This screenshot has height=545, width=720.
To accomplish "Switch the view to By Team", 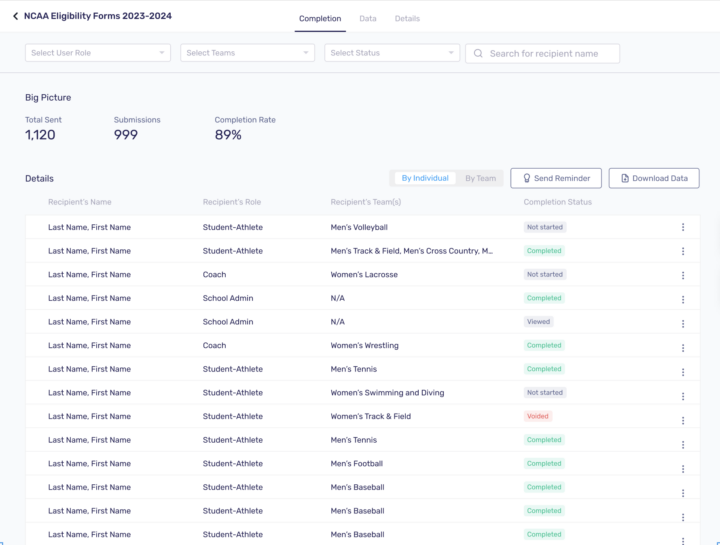I will 480,178.
